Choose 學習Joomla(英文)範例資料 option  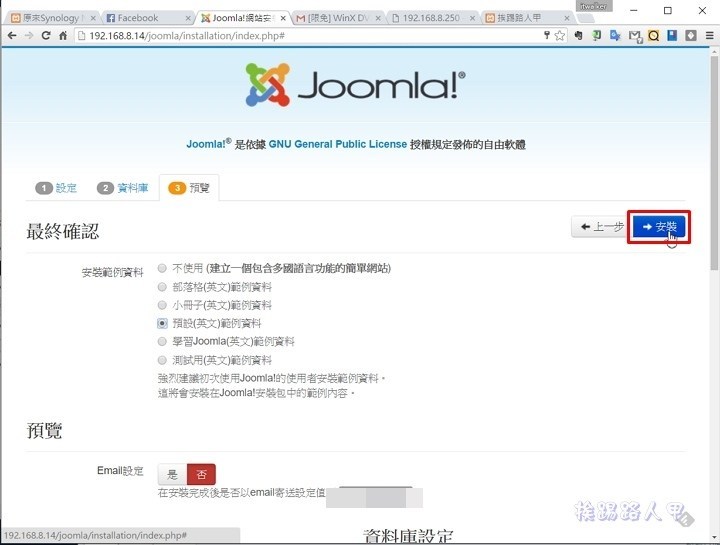162,342
